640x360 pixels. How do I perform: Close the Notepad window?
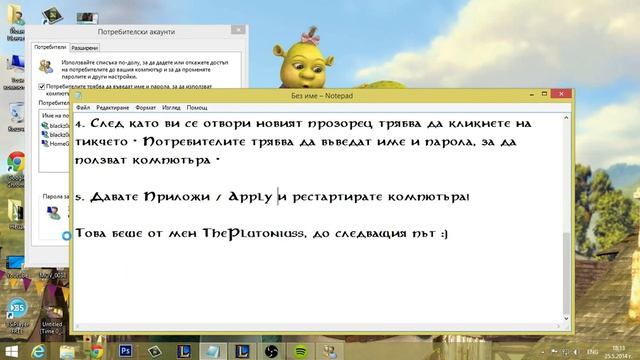[561, 94]
